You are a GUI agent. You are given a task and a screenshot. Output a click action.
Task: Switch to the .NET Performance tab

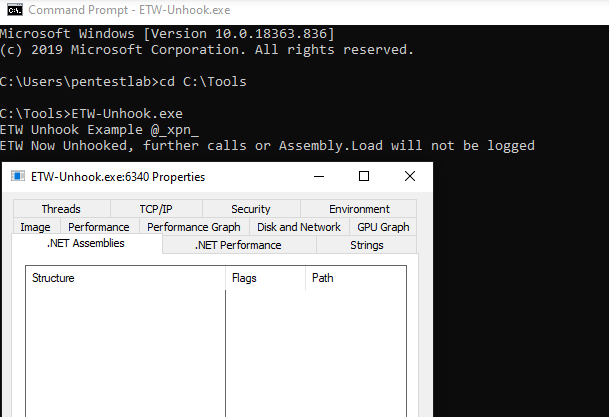coord(238,245)
